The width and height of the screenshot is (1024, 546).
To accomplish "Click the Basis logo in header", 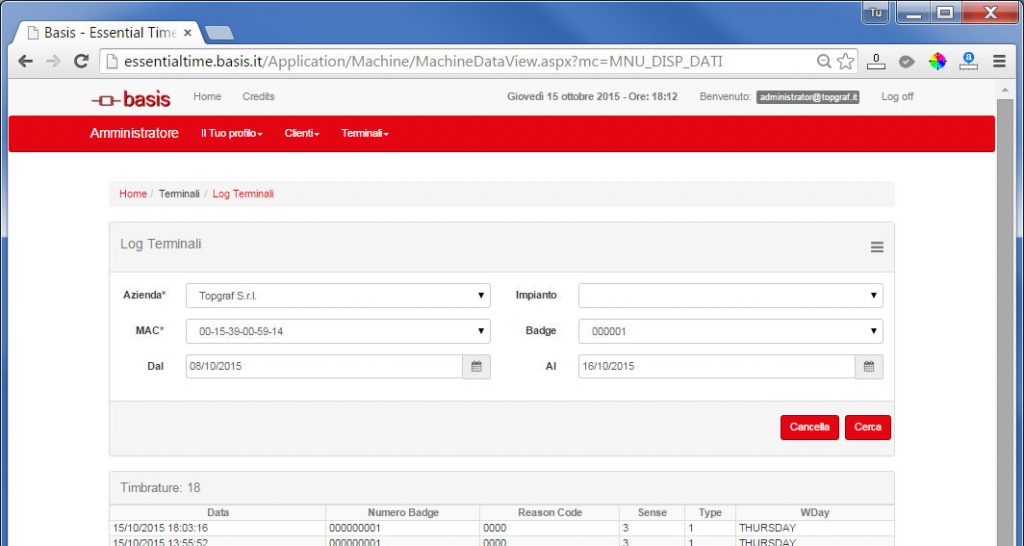I will 131,99.
